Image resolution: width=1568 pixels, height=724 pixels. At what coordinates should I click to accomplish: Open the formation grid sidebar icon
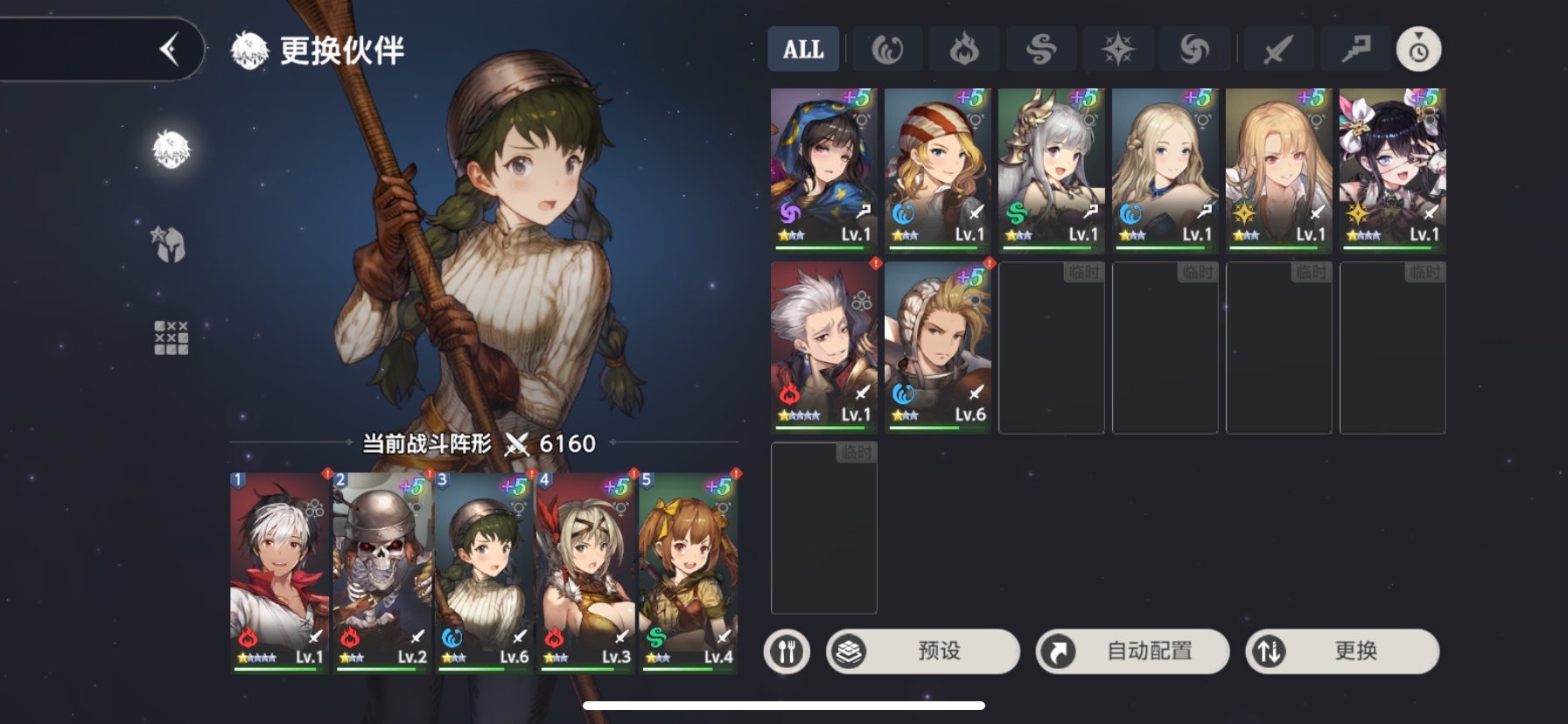171,338
